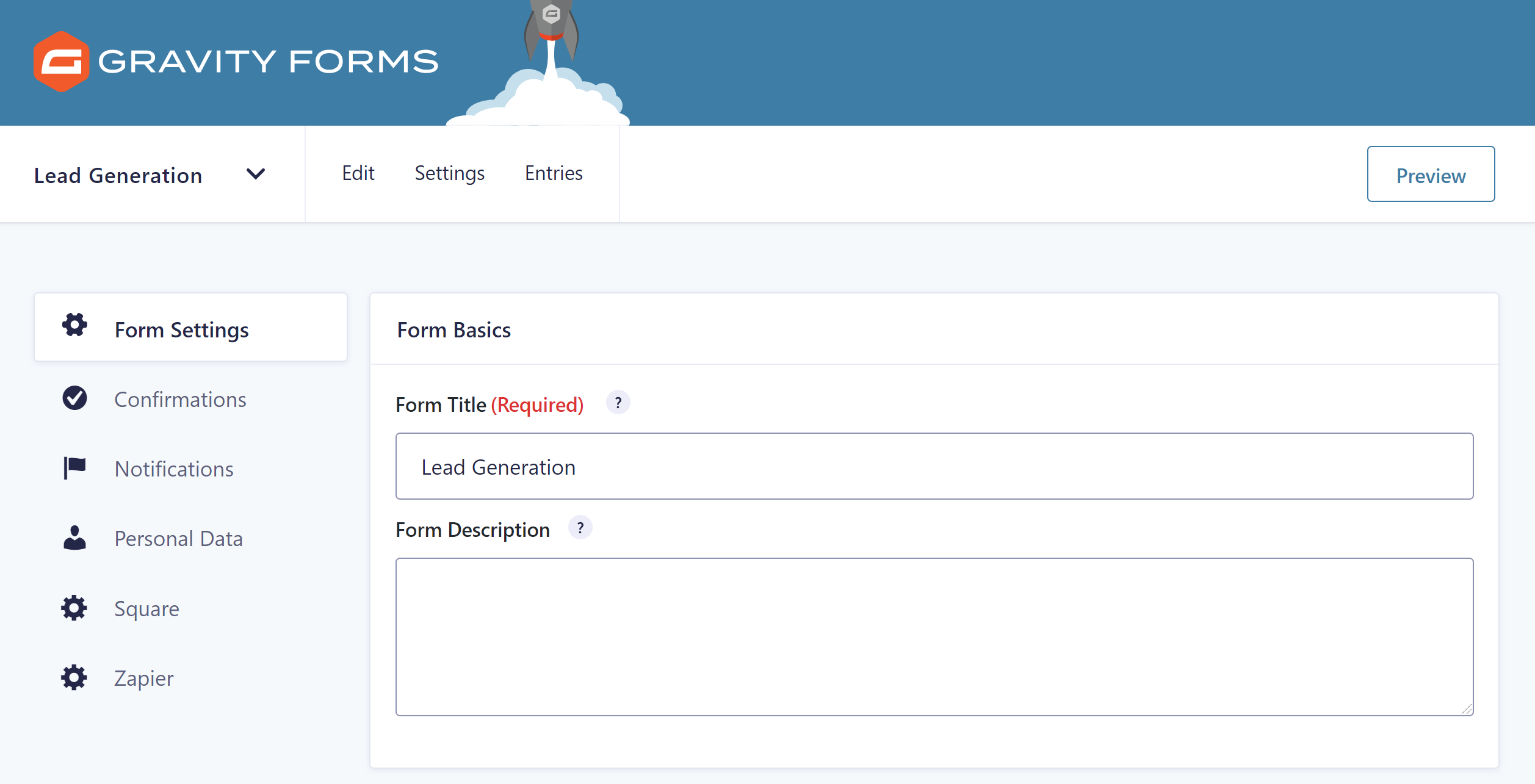This screenshot has height=784, width=1535.
Task: Click the Zapier gear icon
Action: pyautogui.click(x=74, y=677)
